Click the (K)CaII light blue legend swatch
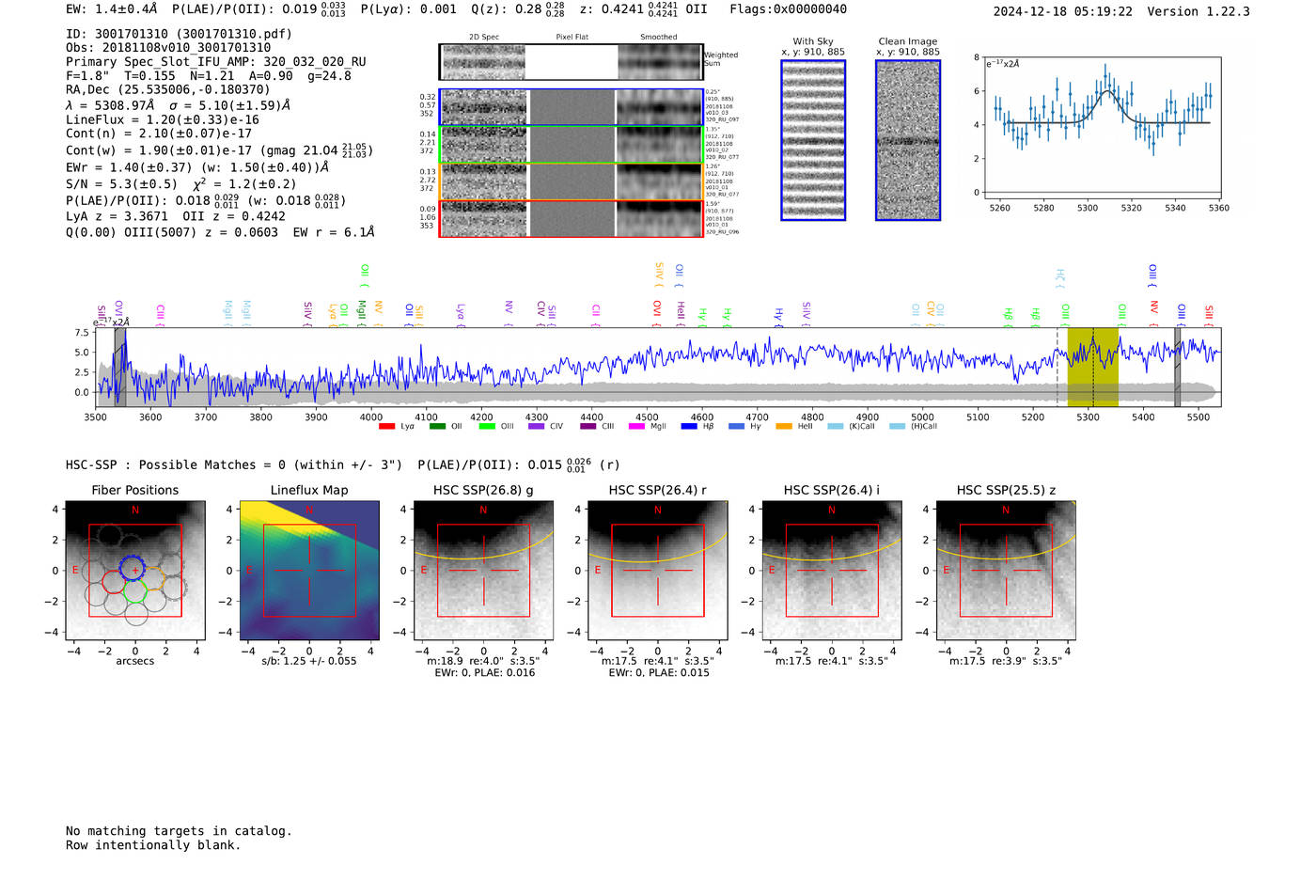Image resolution: width=1316 pixels, height=896 pixels. coord(836,427)
